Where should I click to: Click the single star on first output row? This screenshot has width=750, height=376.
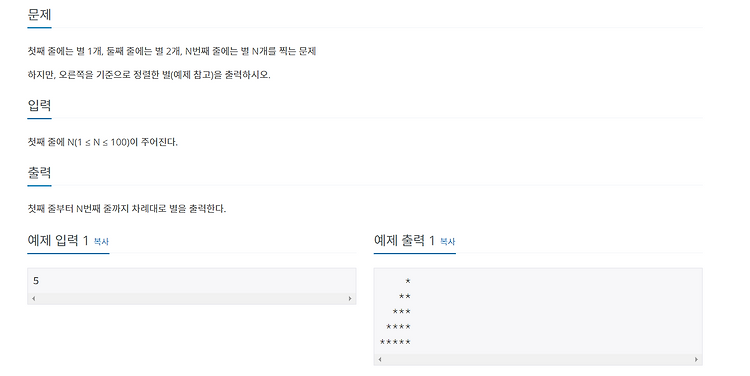[408, 281]
